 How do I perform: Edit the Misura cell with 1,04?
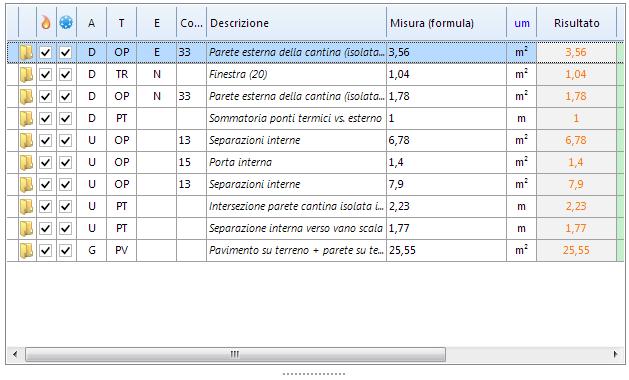(x=446, y=74)
